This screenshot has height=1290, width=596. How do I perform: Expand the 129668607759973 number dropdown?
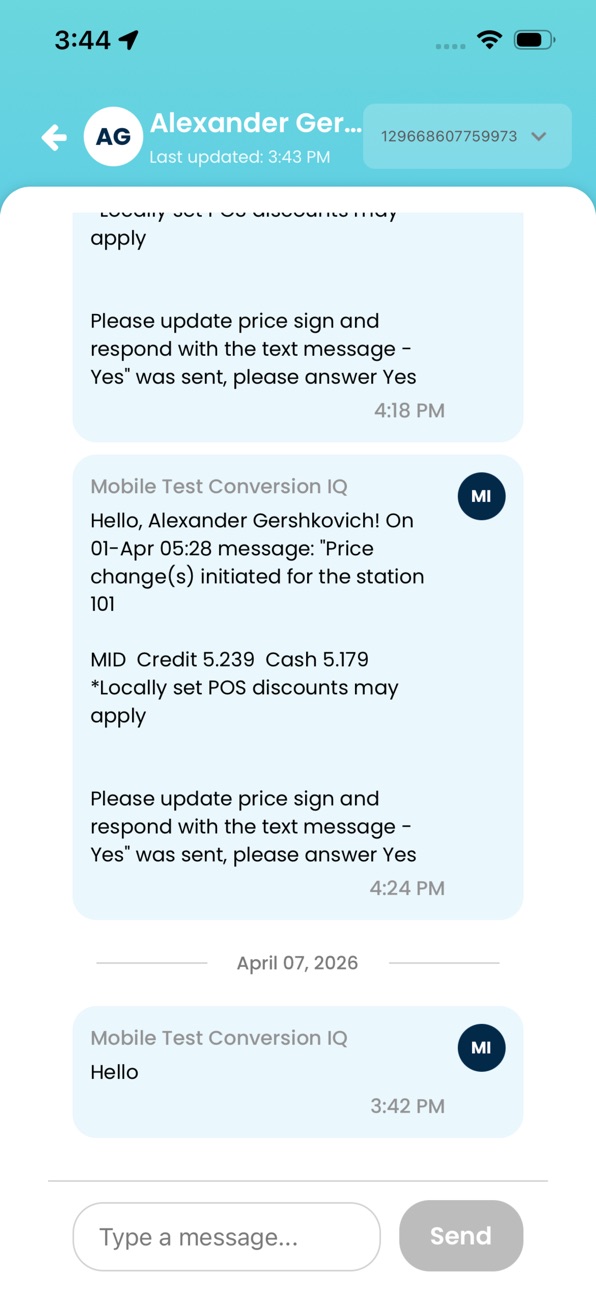467,136
